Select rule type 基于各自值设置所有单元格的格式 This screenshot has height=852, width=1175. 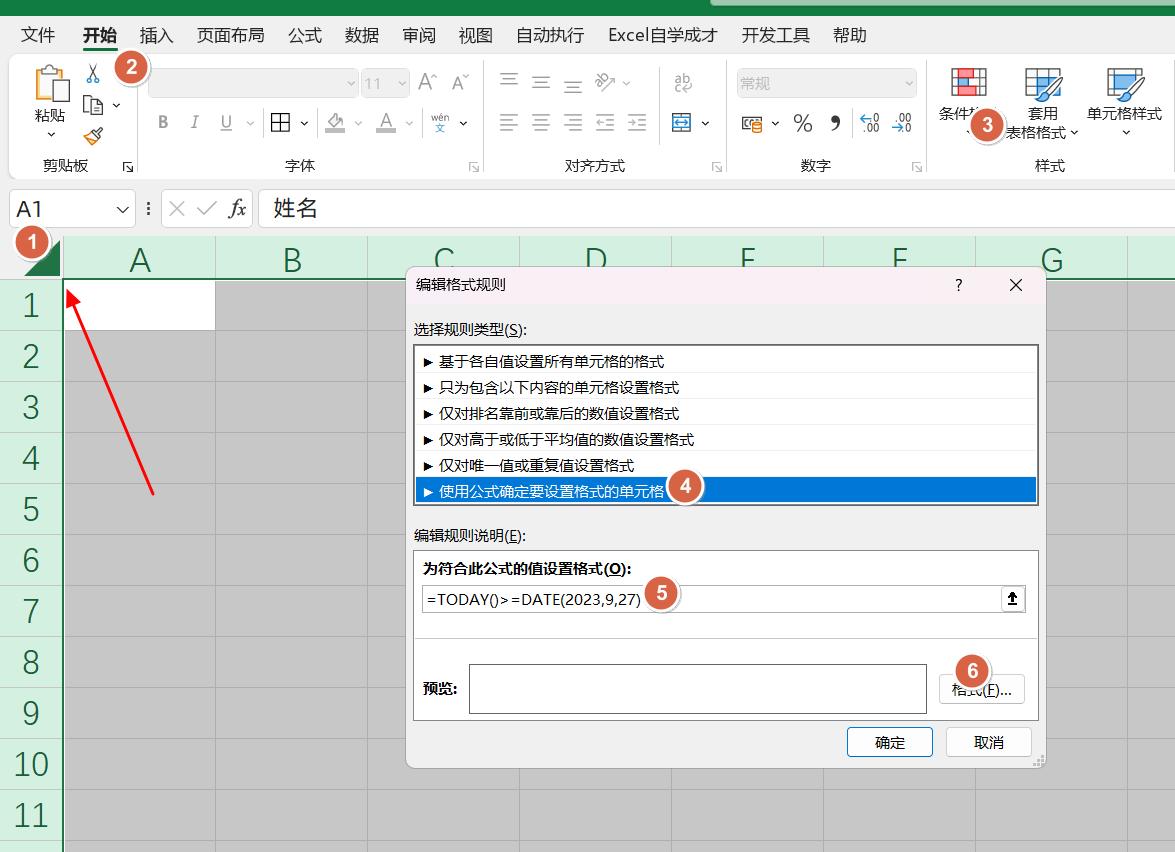pyautogui.click(x=725, y=361)
